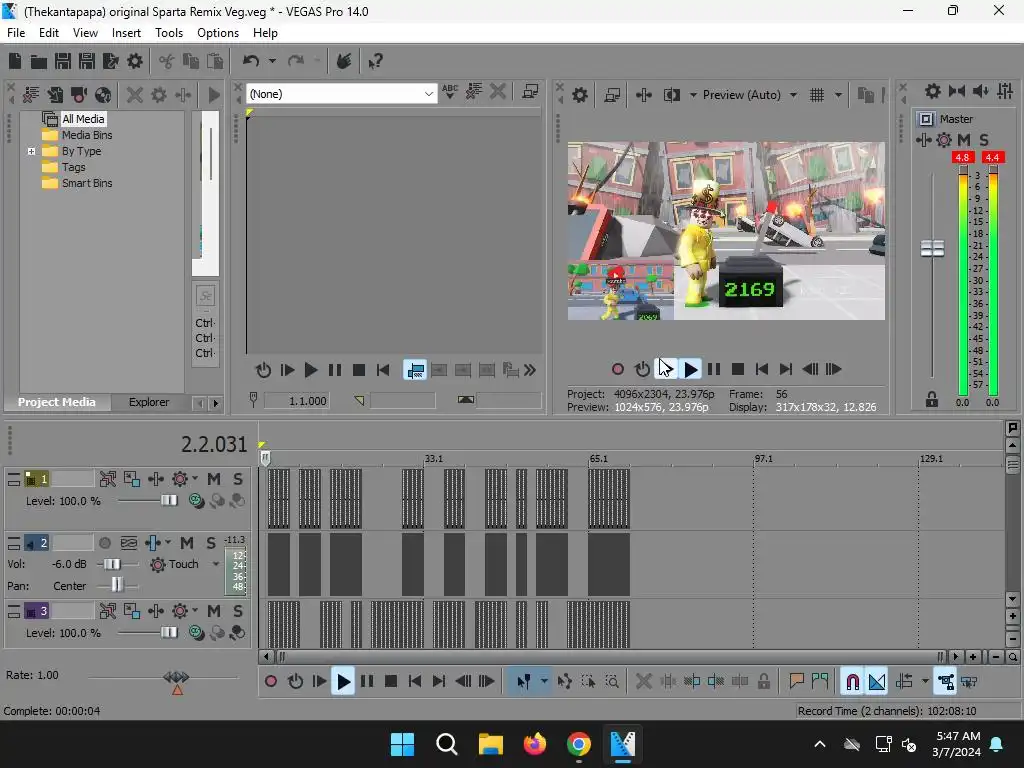Click the timeline transport Play button
The image size is (1024, 768).
tap(343, 682)
